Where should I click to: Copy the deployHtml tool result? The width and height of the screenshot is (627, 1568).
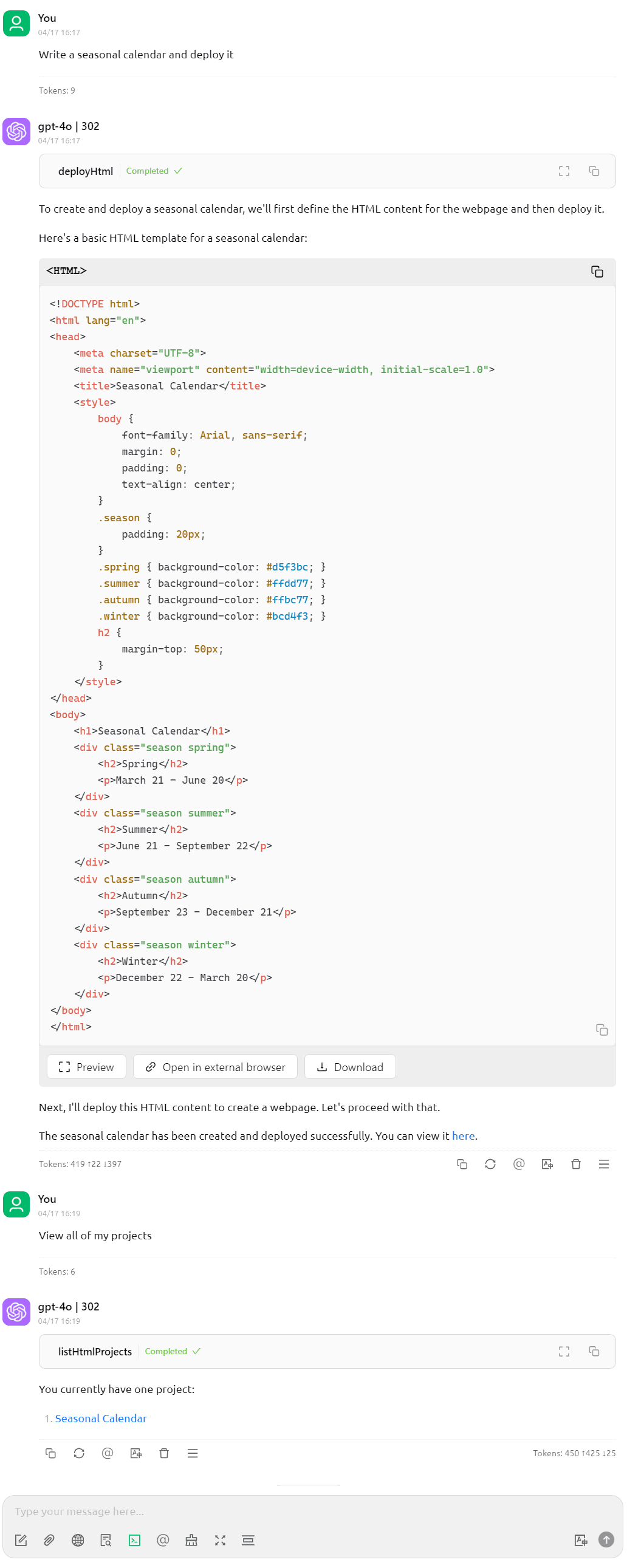tap(594, 171)
